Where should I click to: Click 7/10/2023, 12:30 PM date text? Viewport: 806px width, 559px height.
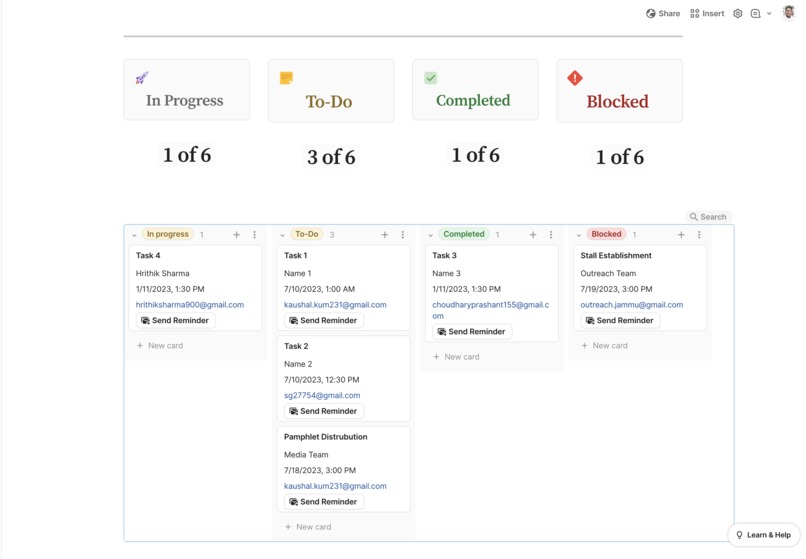(322, 380)
